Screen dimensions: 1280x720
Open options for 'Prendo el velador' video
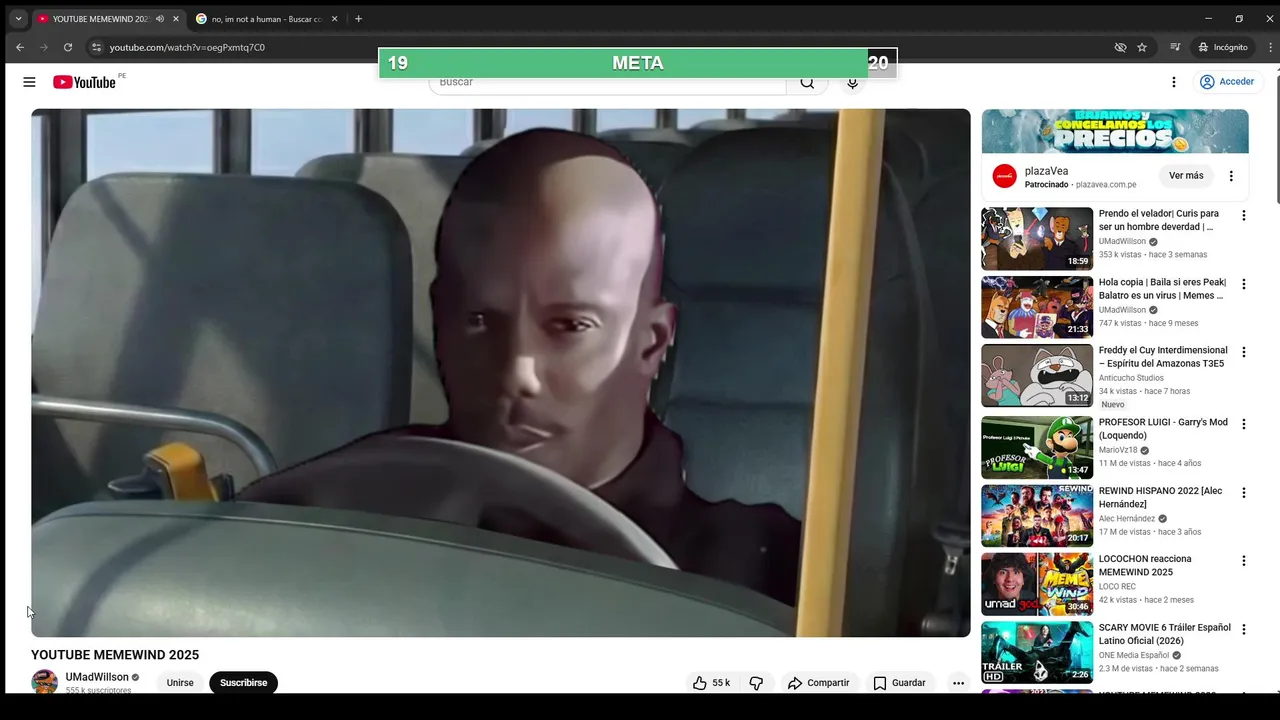coord(1244,215)
